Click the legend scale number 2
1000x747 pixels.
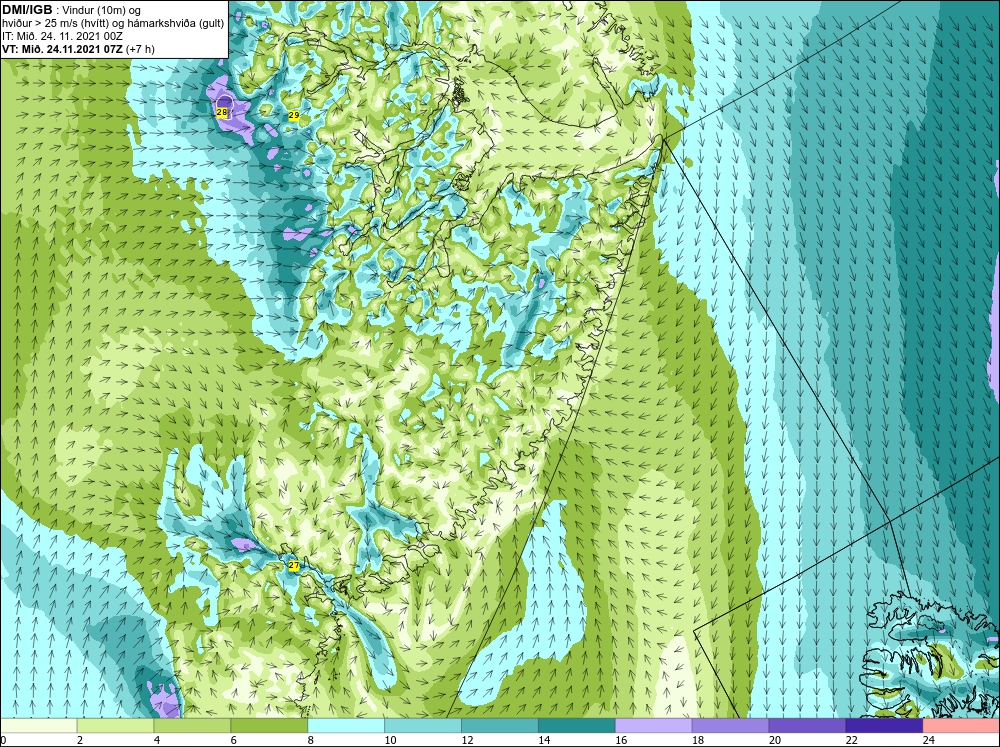80,740
